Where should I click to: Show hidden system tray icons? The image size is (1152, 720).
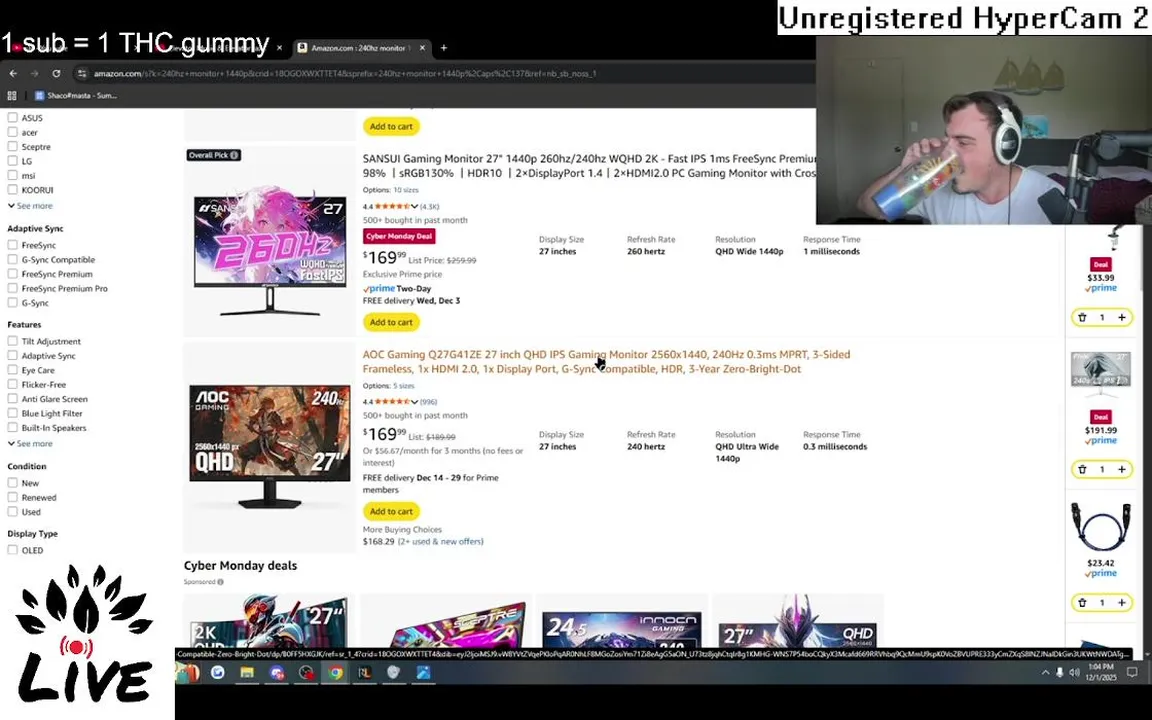coord(1045,672)
